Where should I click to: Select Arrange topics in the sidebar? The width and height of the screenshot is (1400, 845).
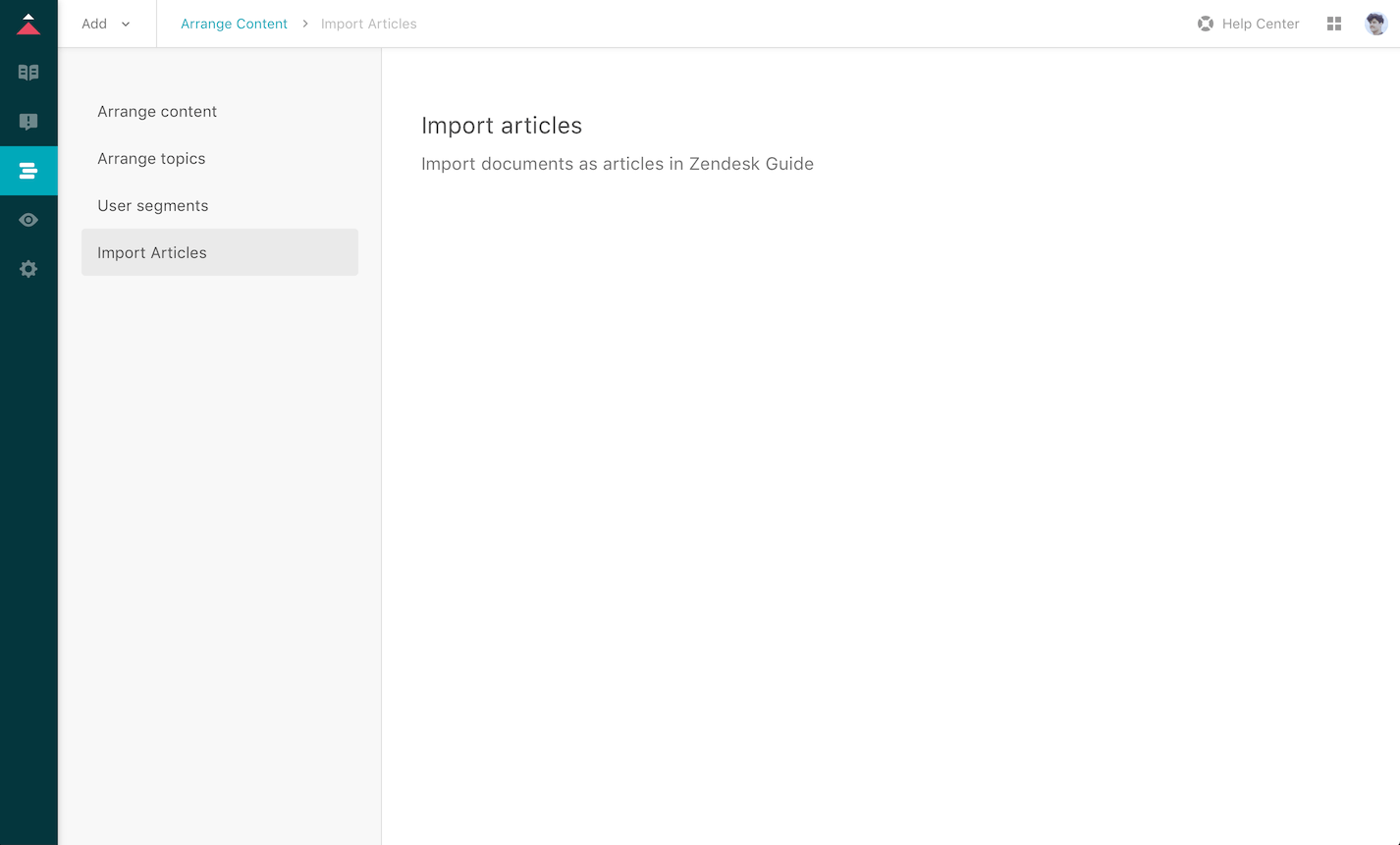coord(151,159)
